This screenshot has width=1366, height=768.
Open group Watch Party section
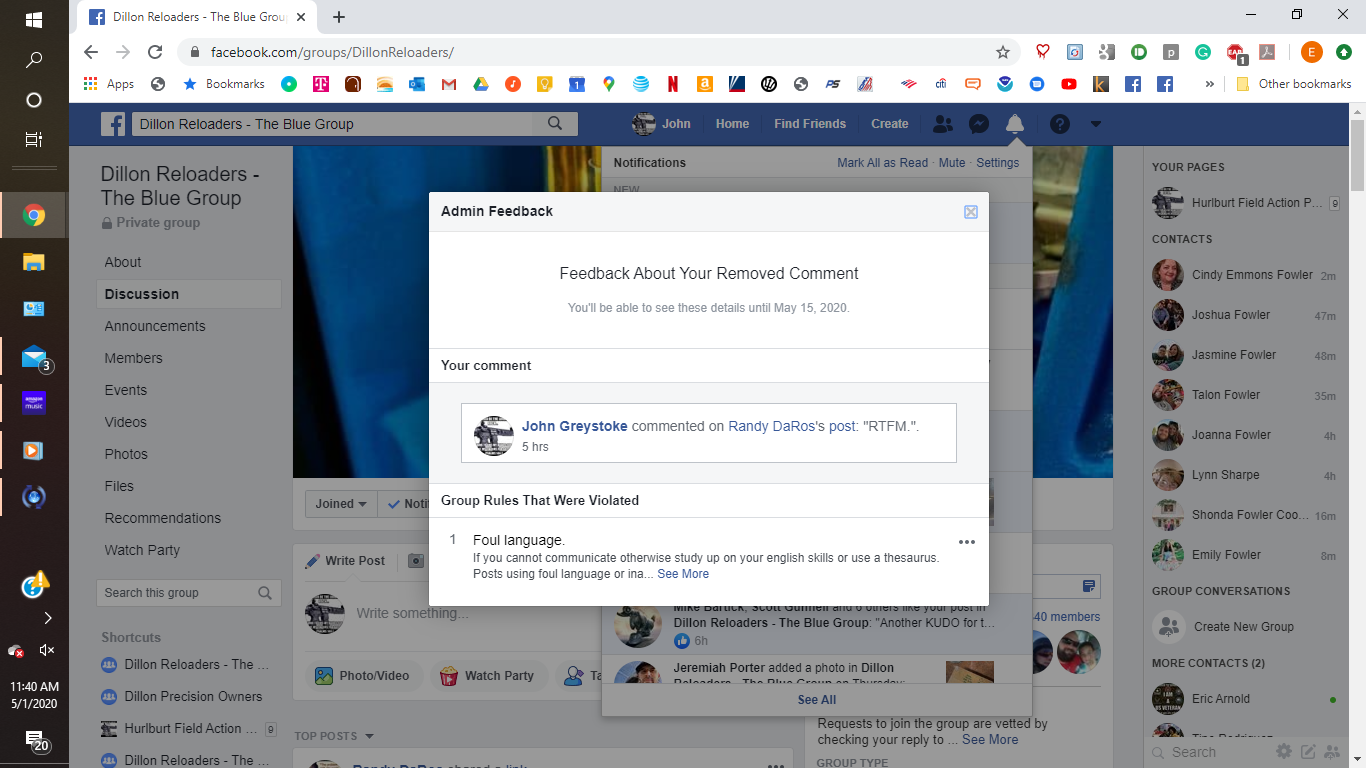pos(143,550)
